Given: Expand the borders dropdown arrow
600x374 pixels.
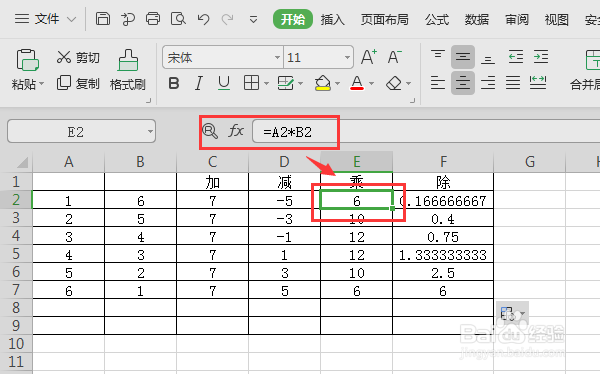Looking at the screenshot, I should 266,83.
